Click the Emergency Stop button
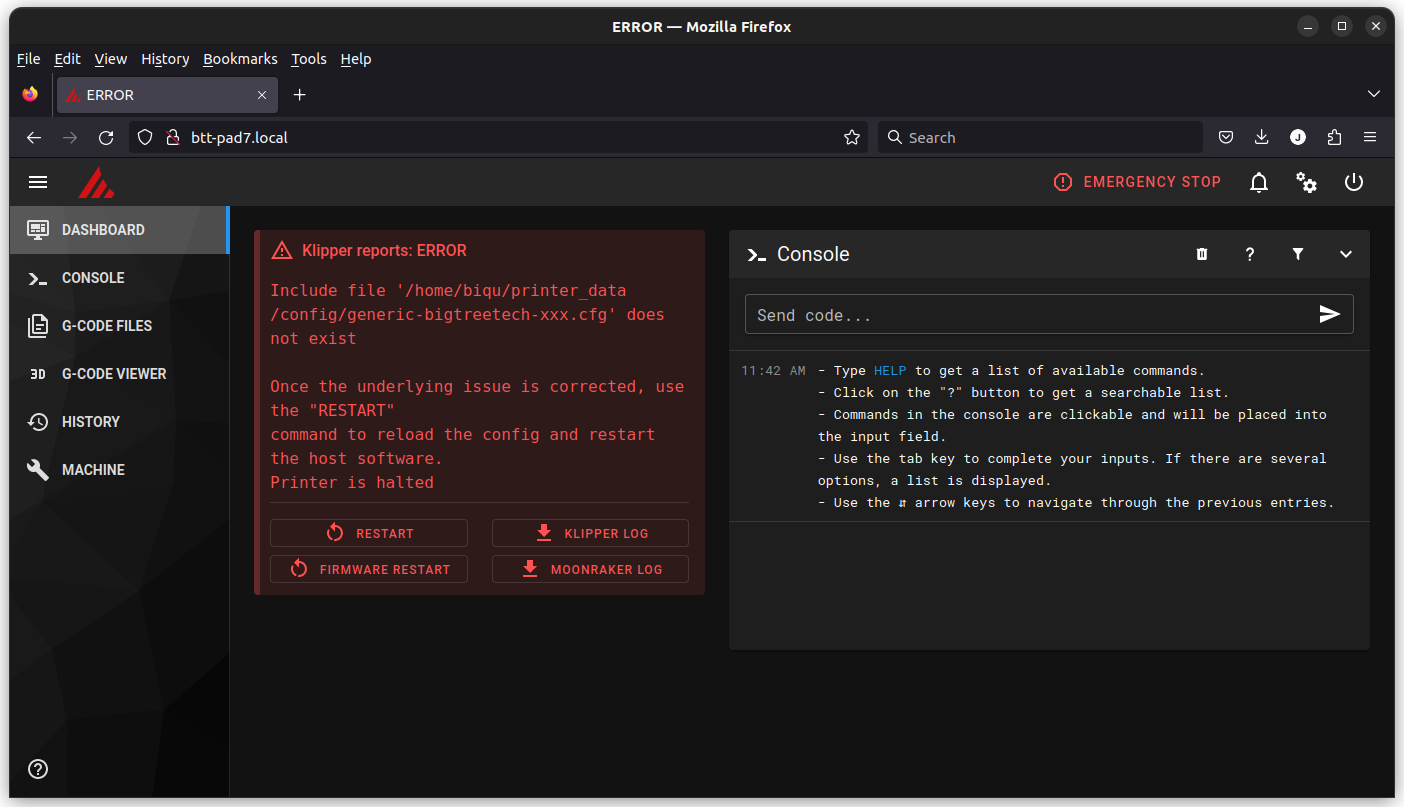This screenshot has width=1404, height=807. [x=1137, y=182]
